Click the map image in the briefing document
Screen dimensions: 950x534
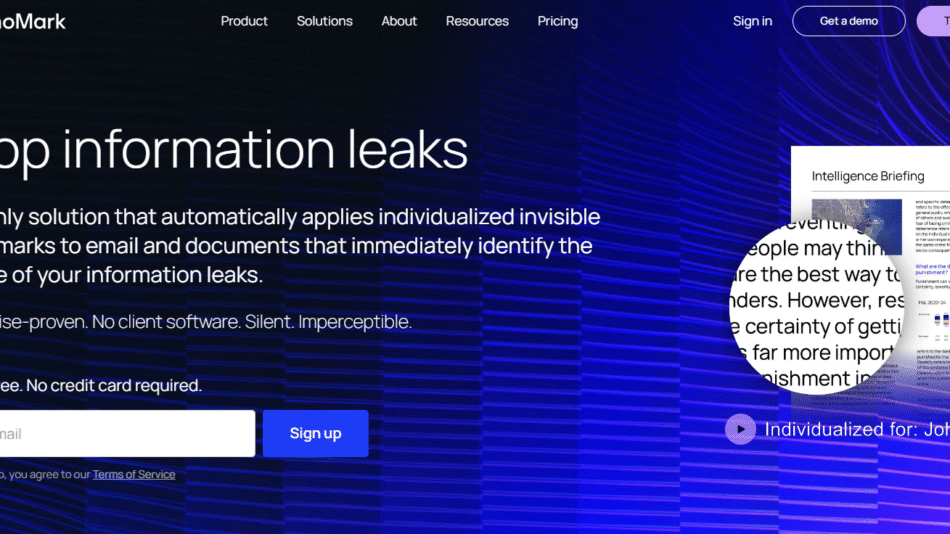[x=857, y=225]
